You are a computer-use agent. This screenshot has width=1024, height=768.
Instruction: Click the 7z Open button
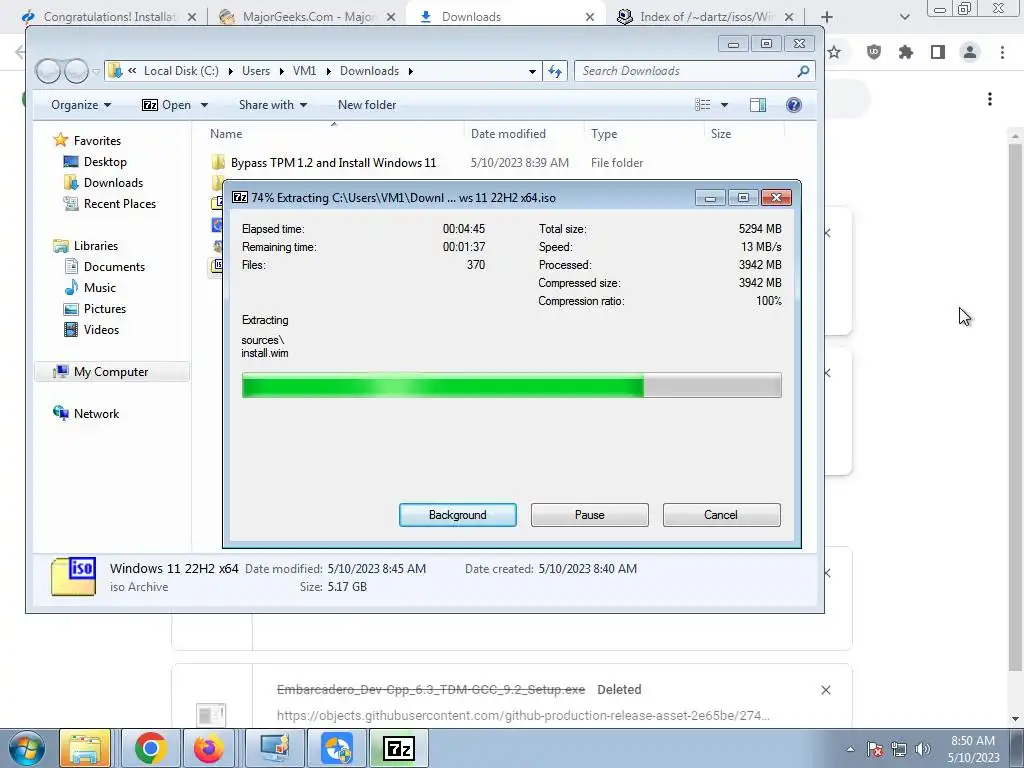[x=167, y=105]
